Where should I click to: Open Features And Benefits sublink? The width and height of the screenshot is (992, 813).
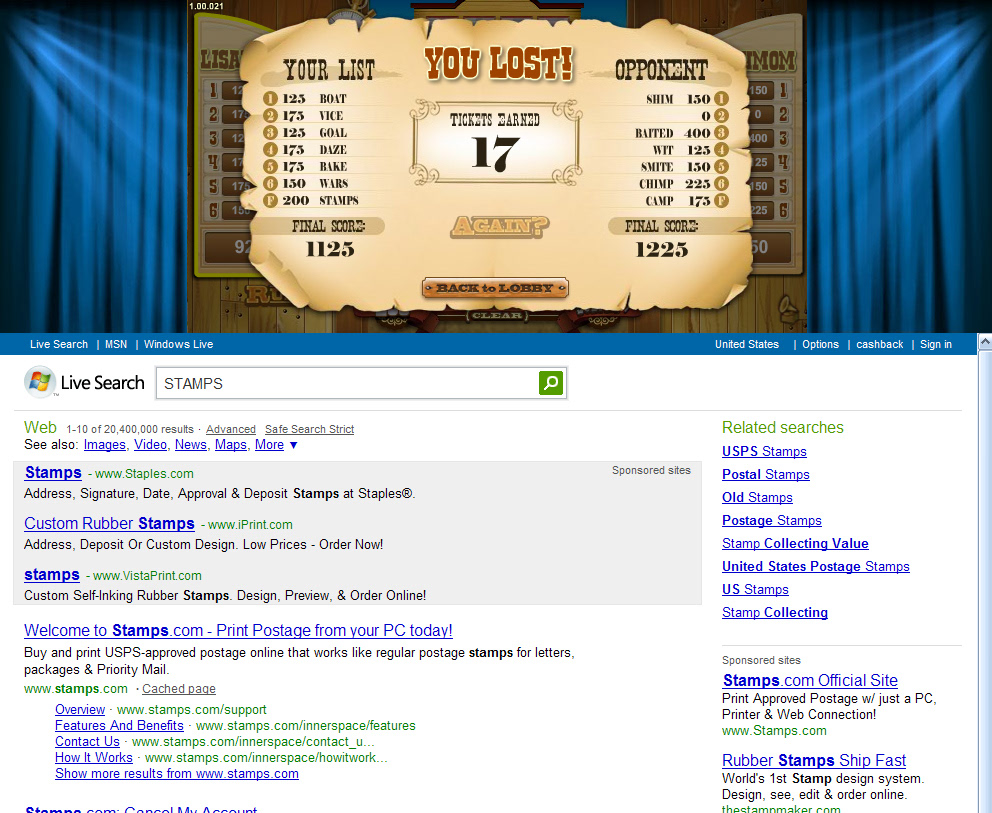pyautogui.click(x=120, y=725)
